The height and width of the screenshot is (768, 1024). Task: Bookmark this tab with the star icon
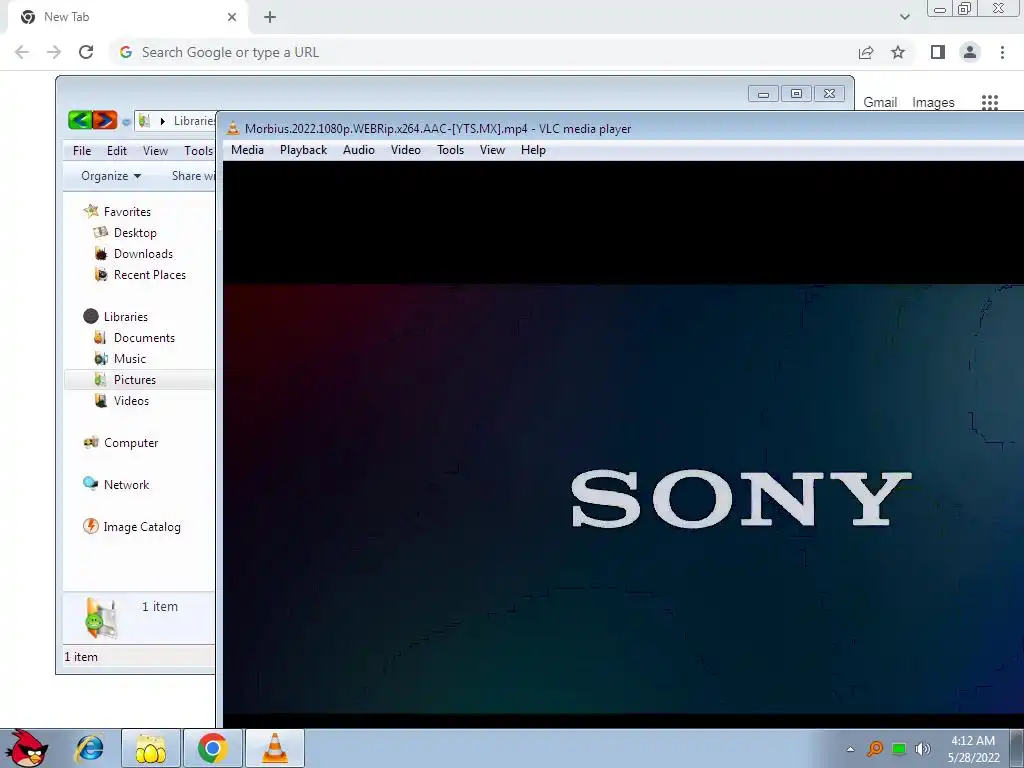[898, 52]
